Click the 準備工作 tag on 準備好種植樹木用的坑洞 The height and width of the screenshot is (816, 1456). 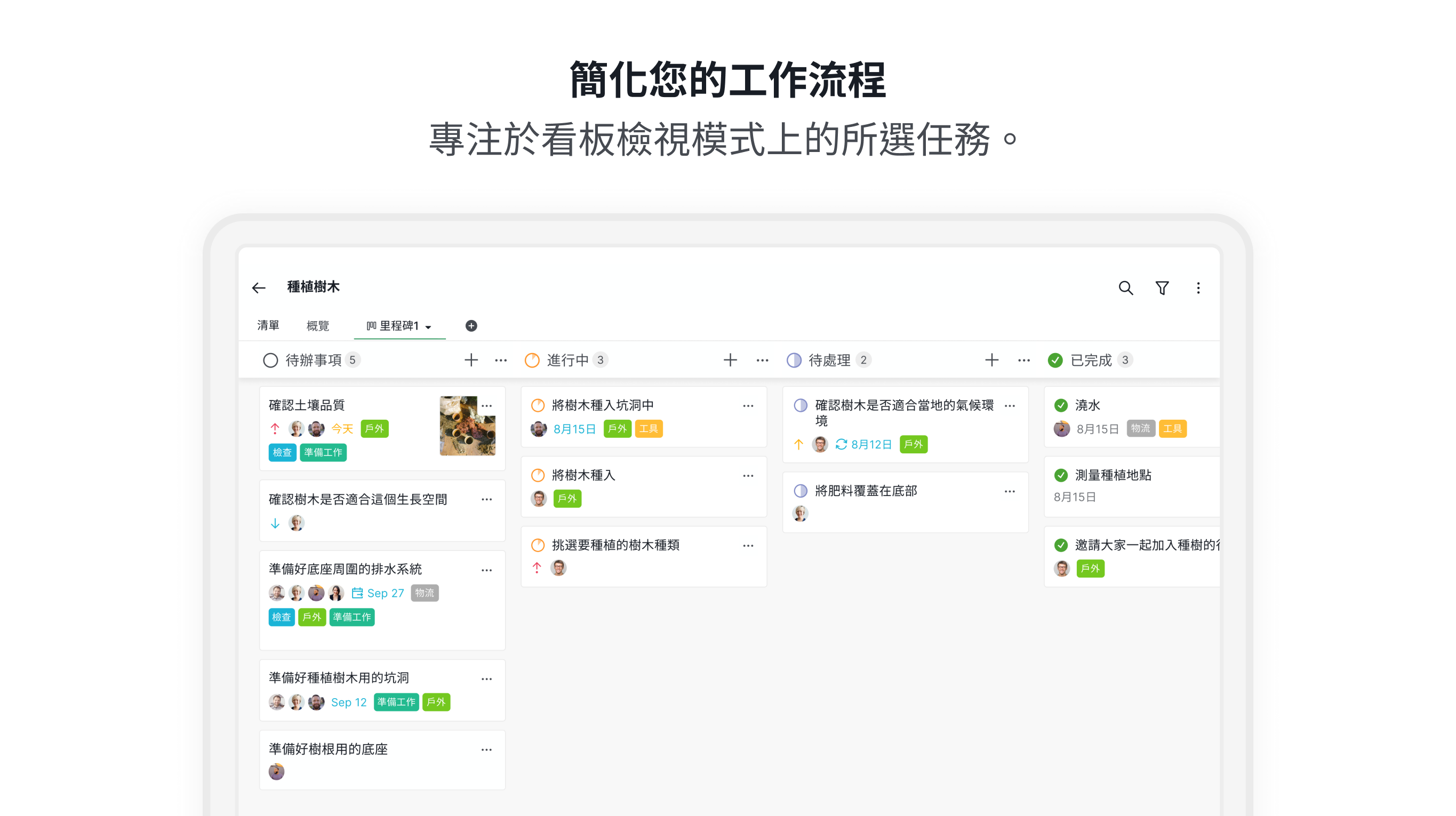point(396,702)
